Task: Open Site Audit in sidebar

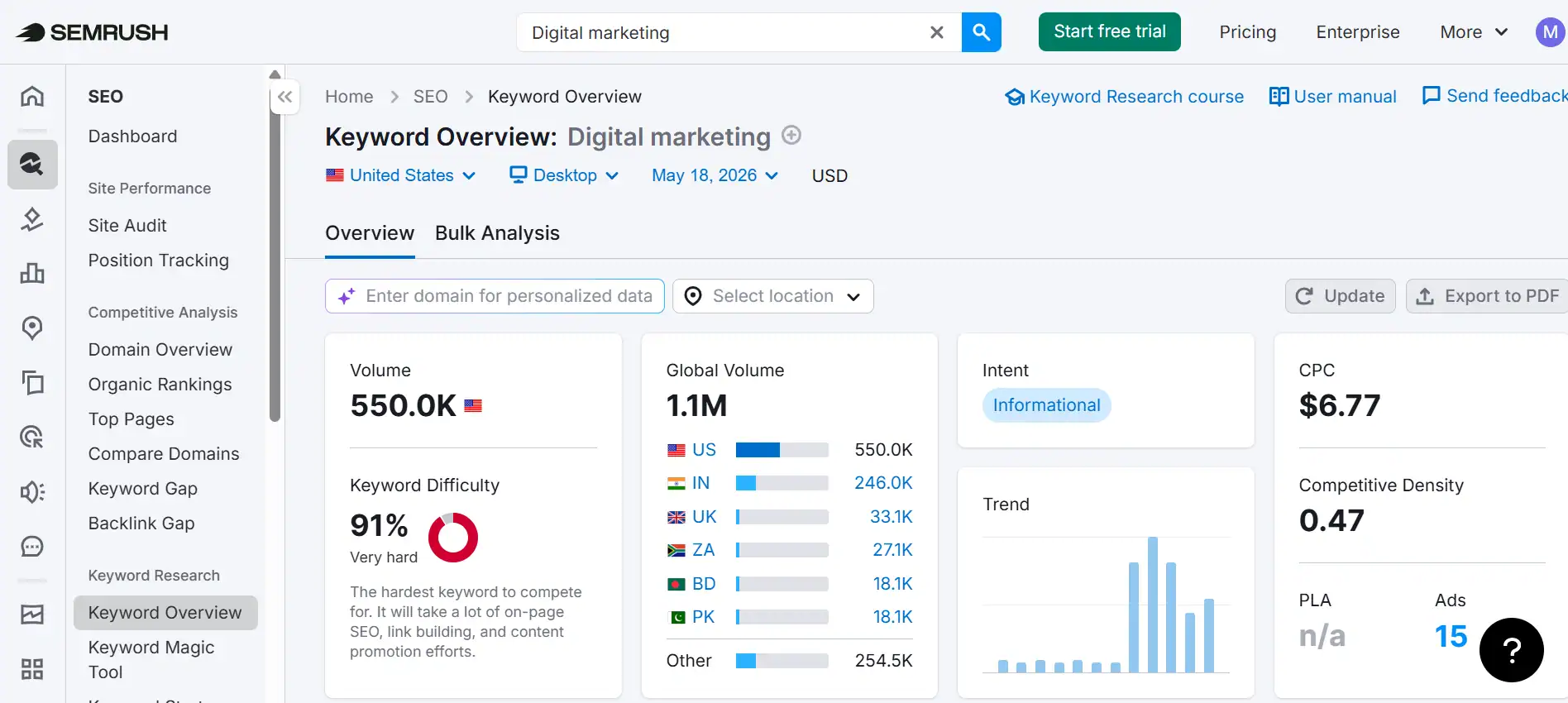Action: click(x=127, y=226)
